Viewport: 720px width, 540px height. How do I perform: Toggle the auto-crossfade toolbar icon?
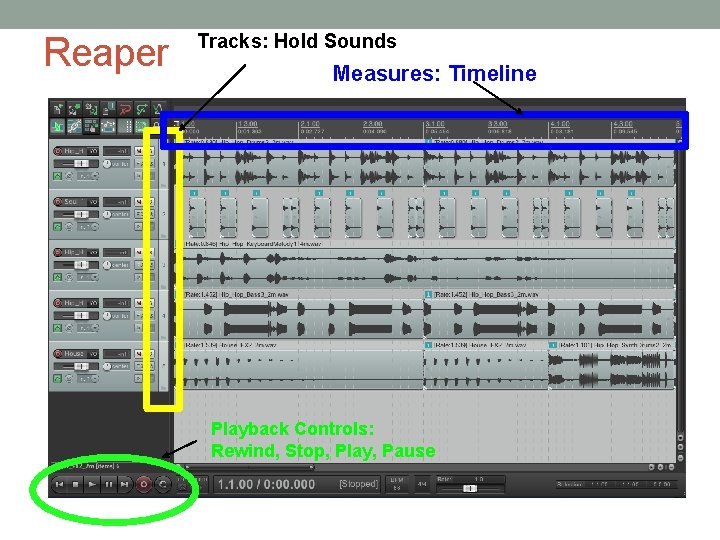tap(57, 126)
